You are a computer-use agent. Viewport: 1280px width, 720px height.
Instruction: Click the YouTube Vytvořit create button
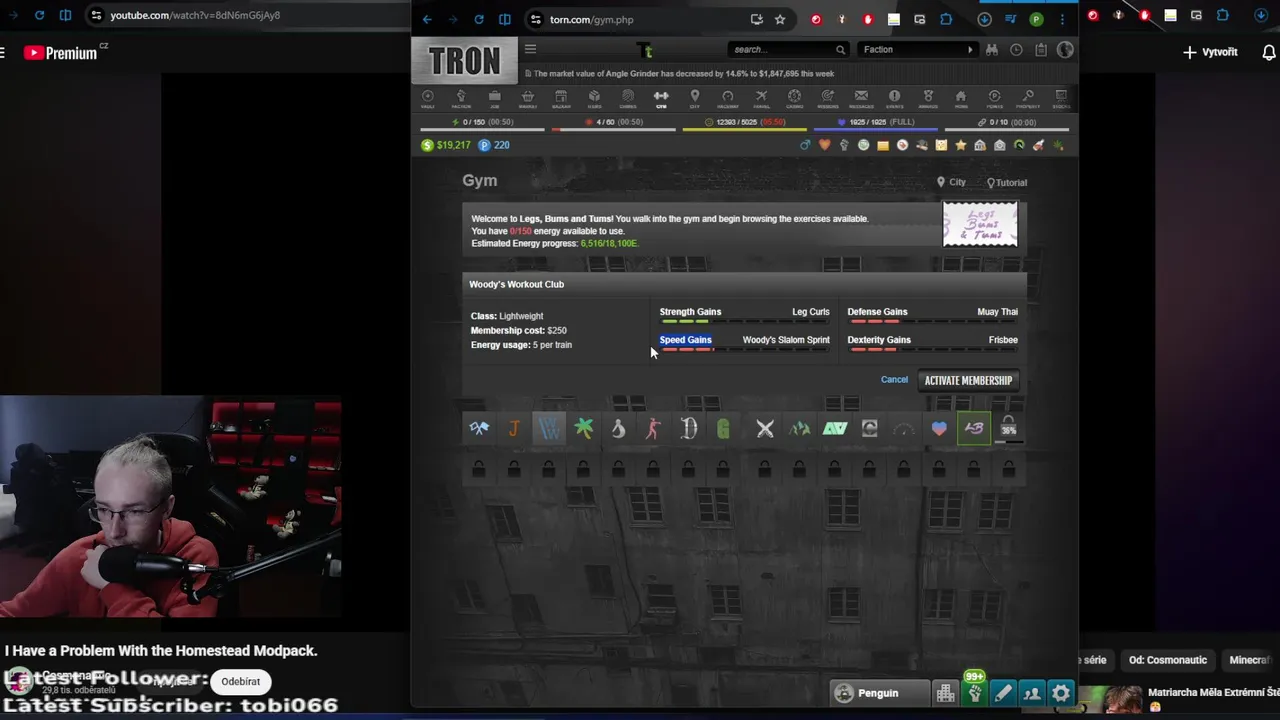coord(1210,52)
